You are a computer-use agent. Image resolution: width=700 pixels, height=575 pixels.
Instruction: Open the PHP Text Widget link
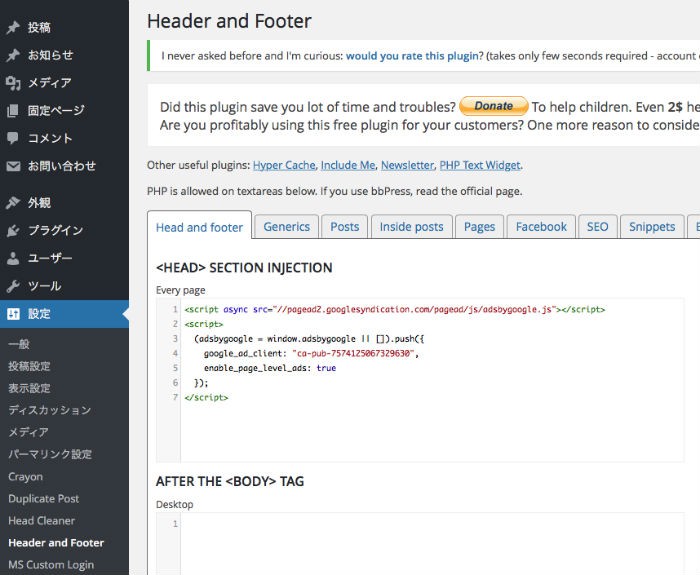480,165
